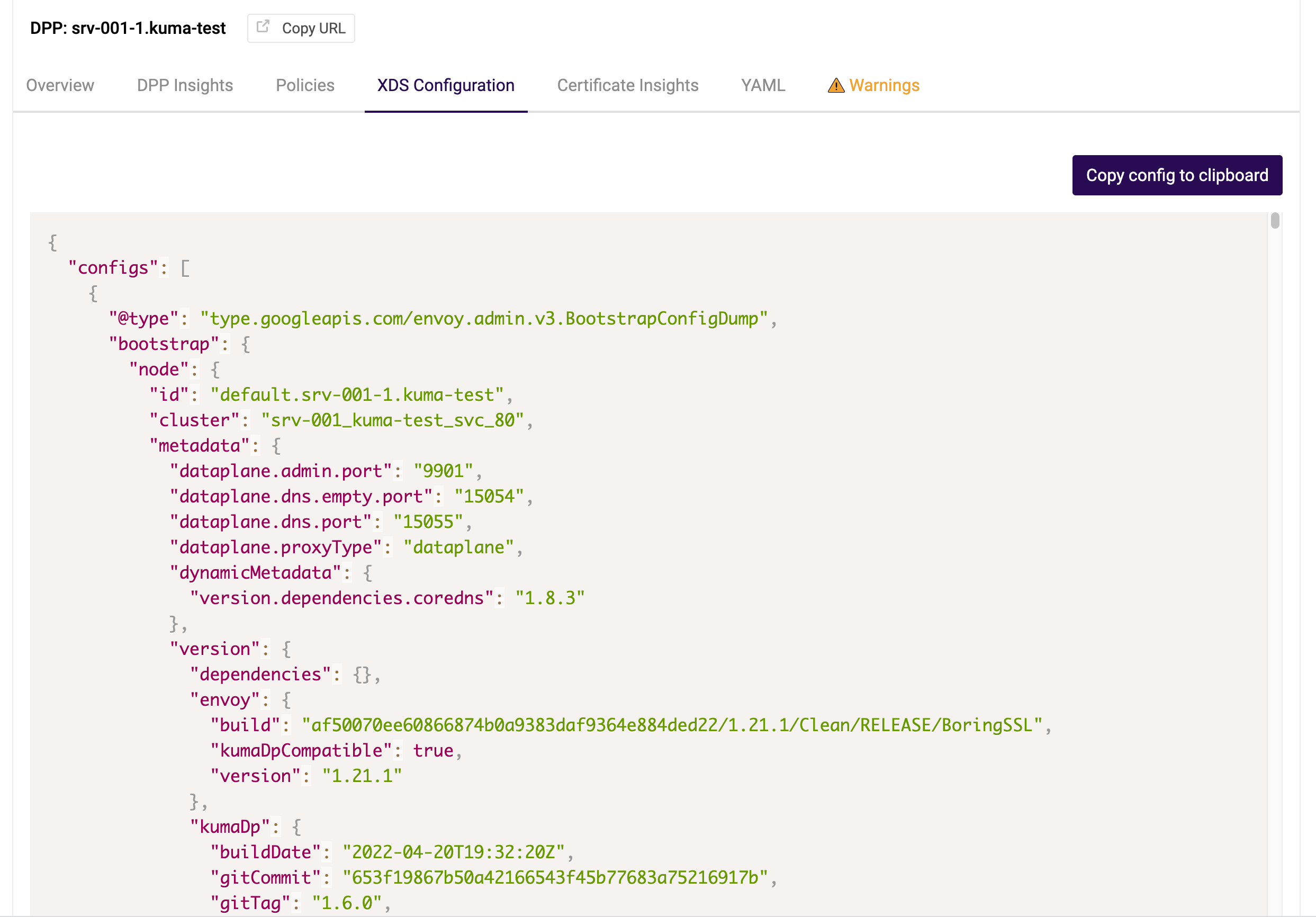
Task: Click the "dataplane.proxyType" key
Action: (x=276, y=547)
